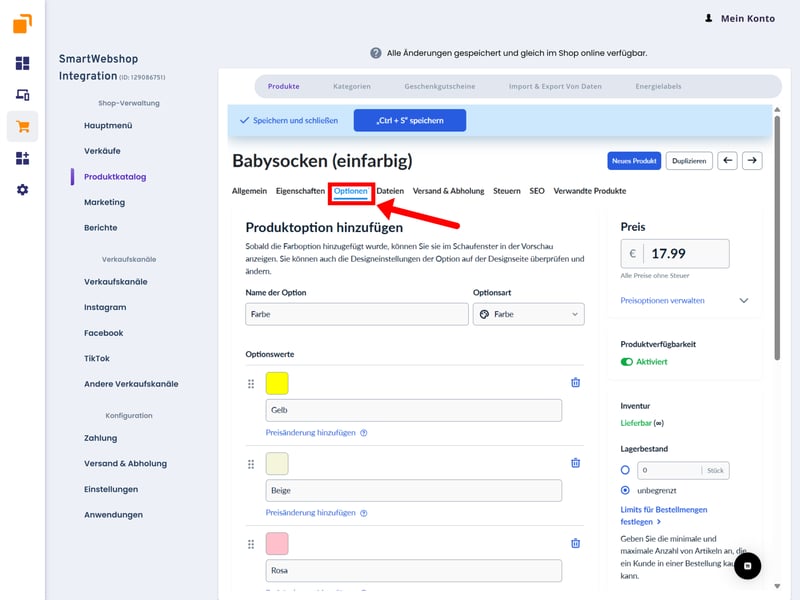Open Zahlung configuration item
800x600 pixels.
(x=101, y=438)
